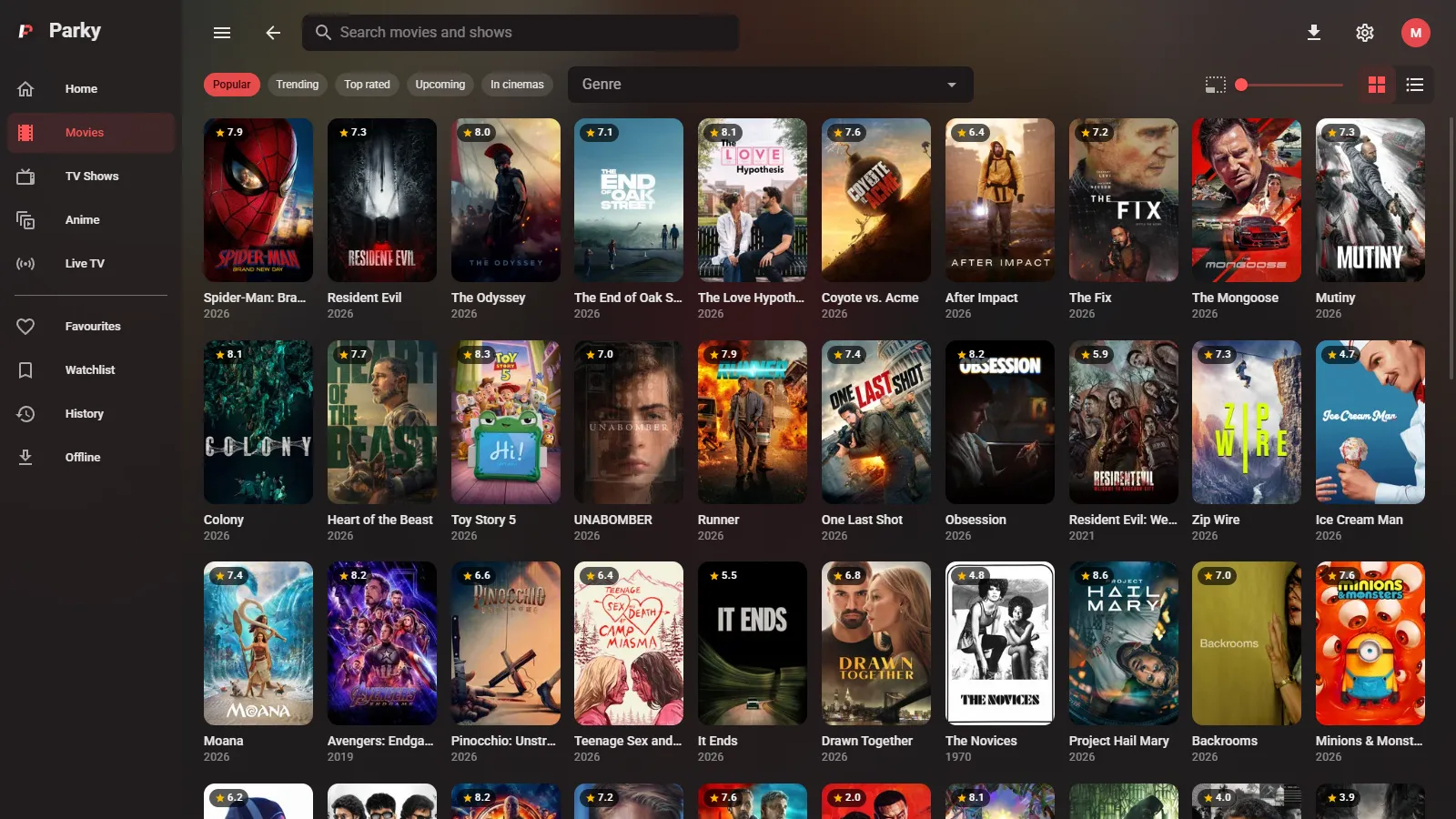Expand the Genre dropdown arrow

tap(952, 85)
